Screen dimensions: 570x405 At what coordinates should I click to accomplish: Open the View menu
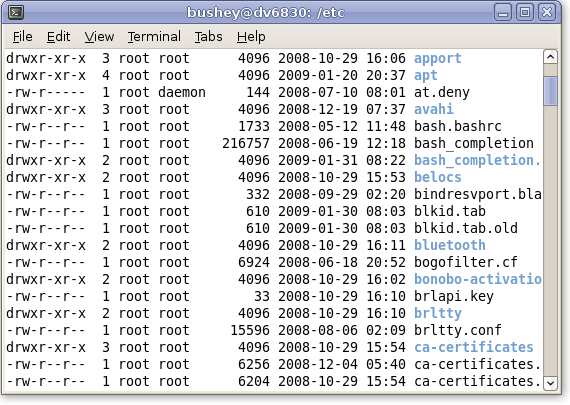click(99, 37)
